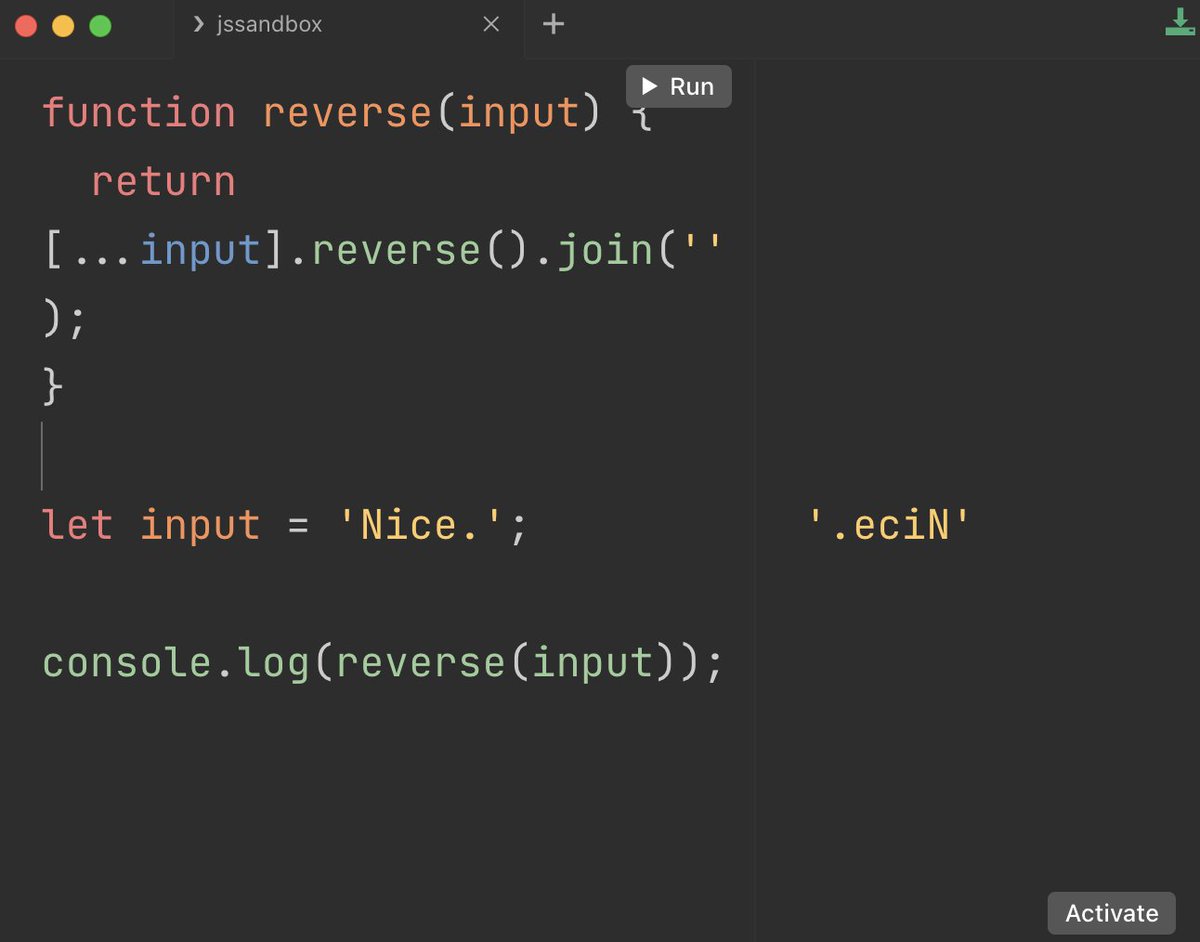Screen dimensions: 1200x942
Task: Click the '.reverse()' method call in the code
Action: point(409,250)
